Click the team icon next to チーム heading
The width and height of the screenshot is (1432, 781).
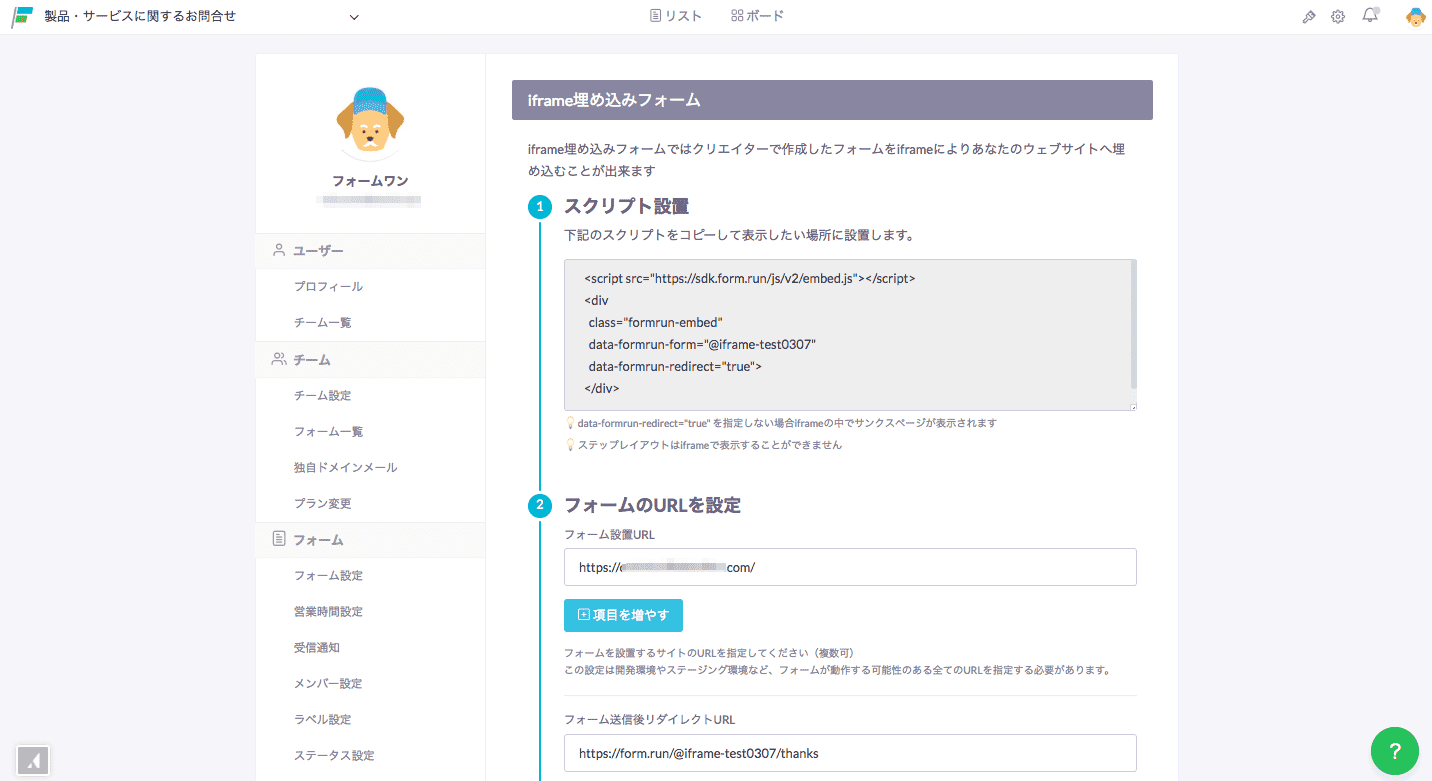tap(278, 358)
